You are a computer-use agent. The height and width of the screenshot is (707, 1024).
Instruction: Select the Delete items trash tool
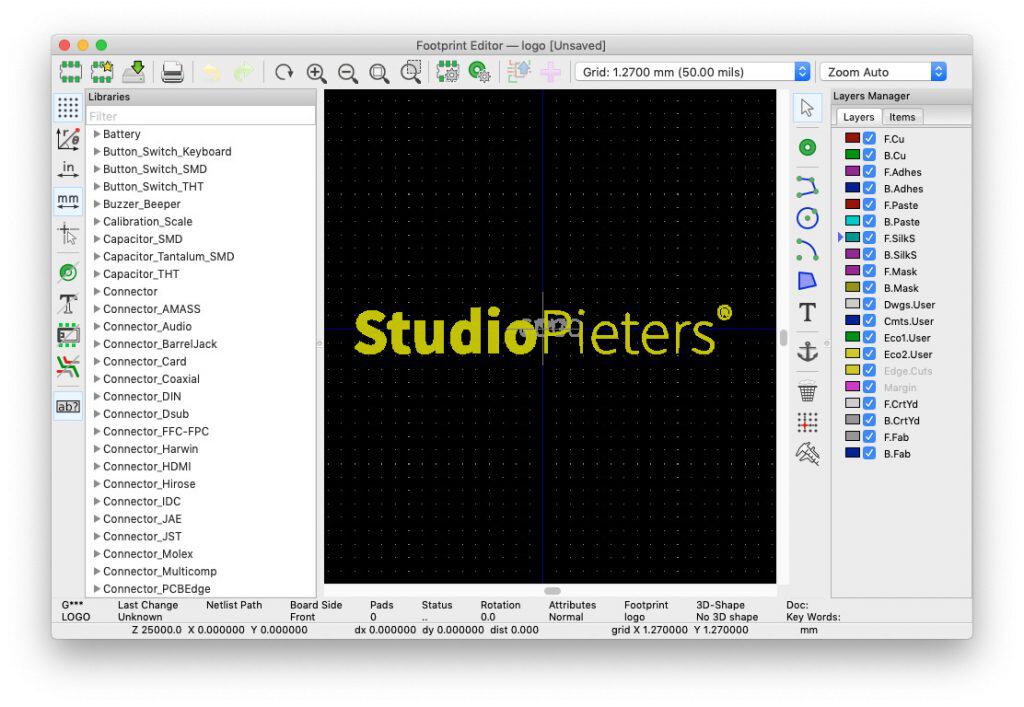(807, 391)
